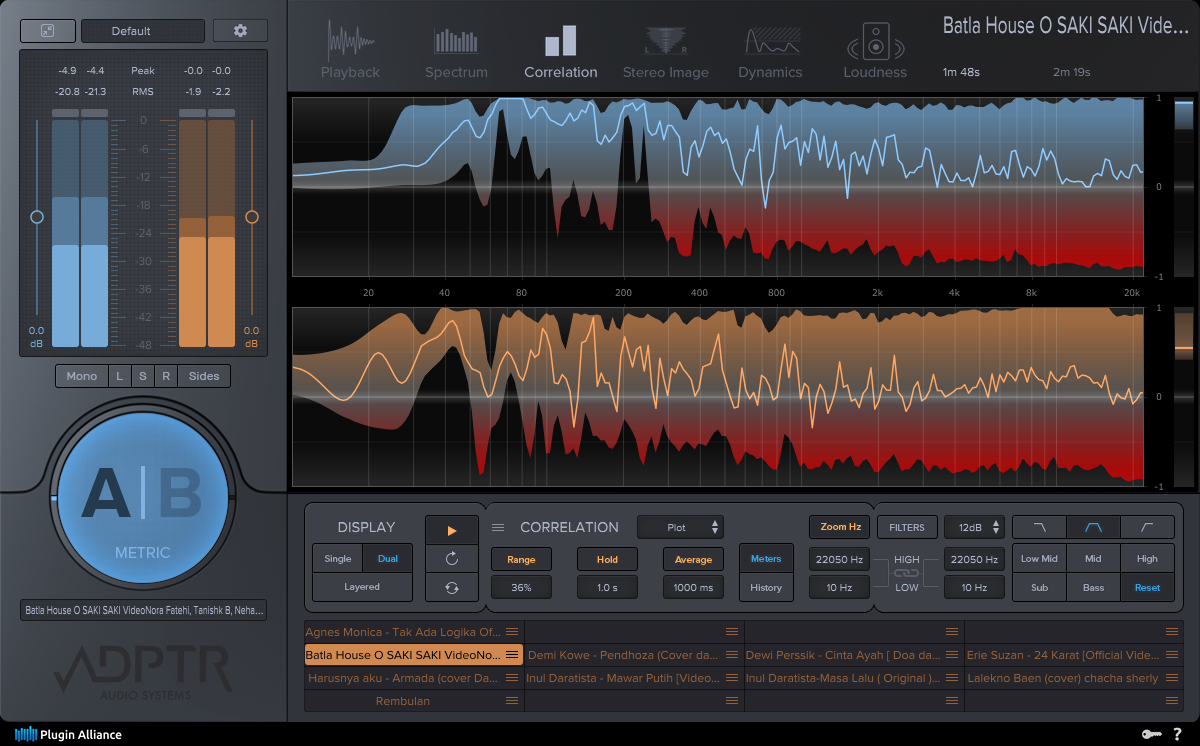This screenshot has height=746, width=1200.
Task: Toggle the FILTERS button
Action: click(907, 527)
